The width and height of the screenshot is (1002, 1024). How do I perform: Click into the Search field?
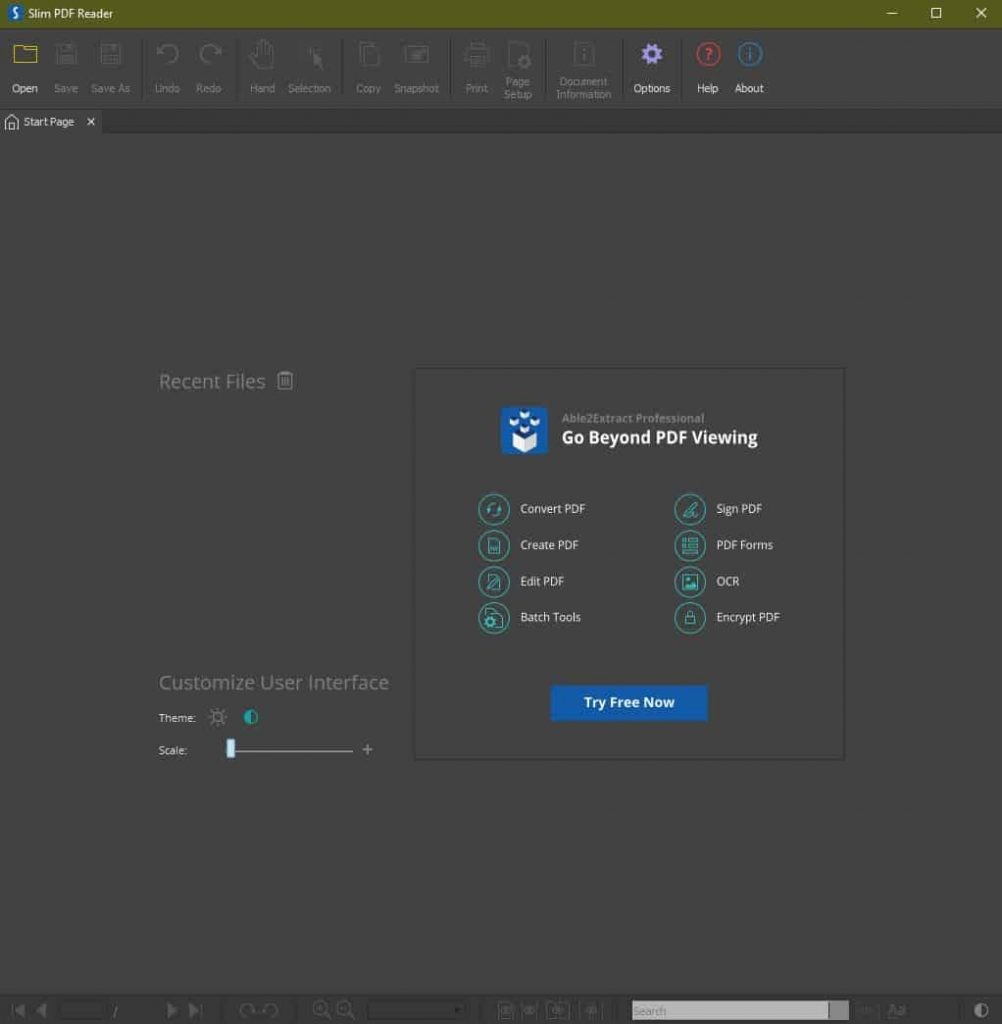730,1010
